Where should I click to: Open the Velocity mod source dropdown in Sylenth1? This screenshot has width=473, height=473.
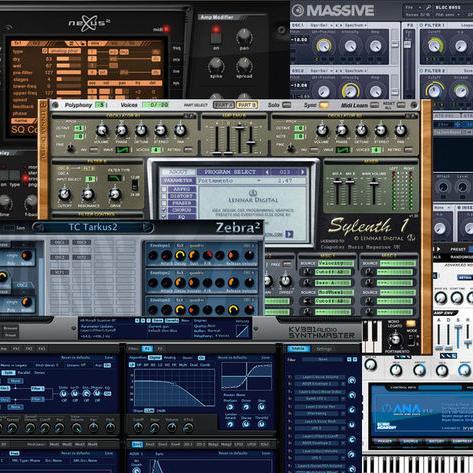(336, 263)
